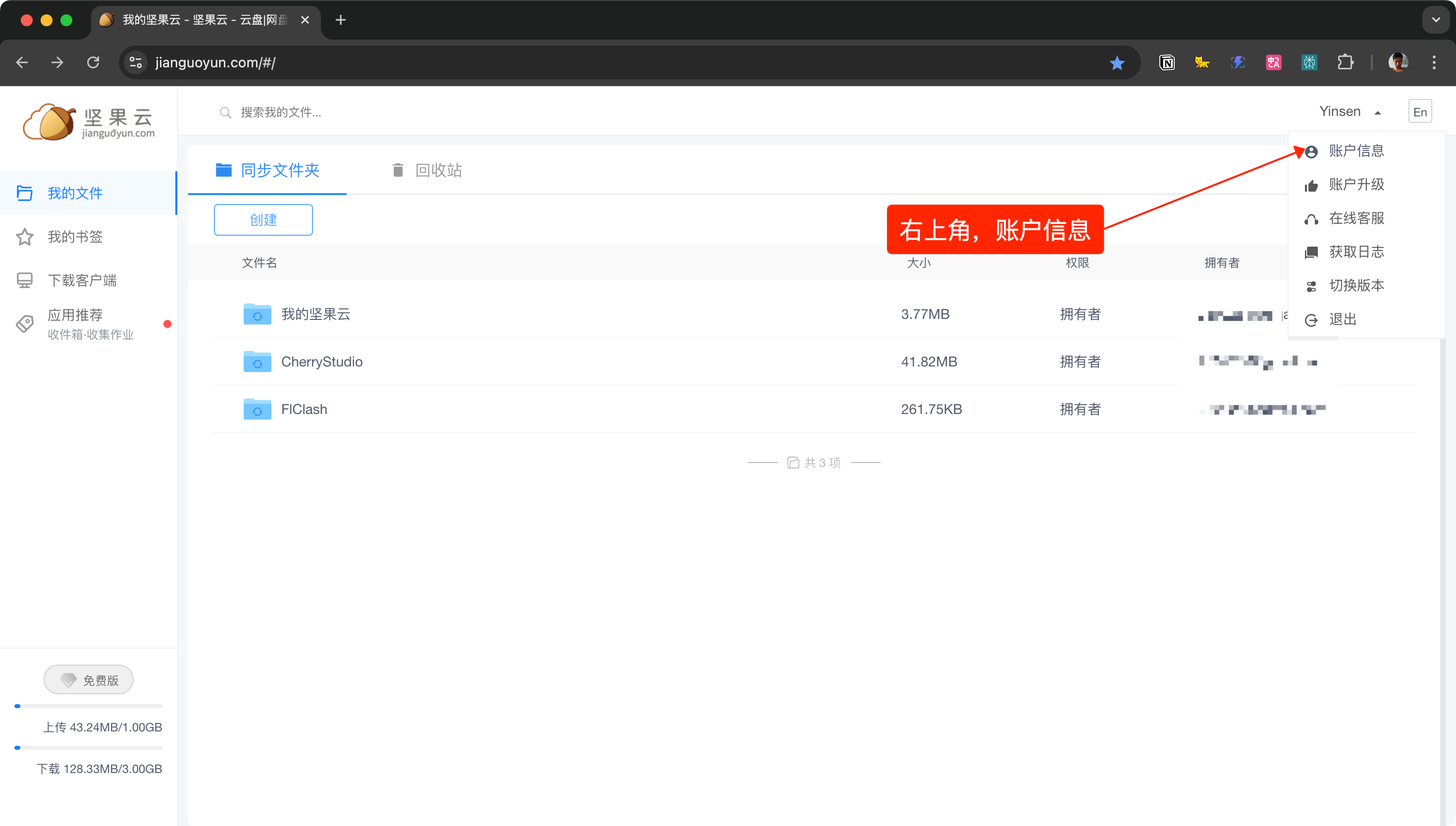Focus the 搜索我的文件 search field
Image resolution: width=1456 pixels, height=826 pixels.
click(281, 112)
